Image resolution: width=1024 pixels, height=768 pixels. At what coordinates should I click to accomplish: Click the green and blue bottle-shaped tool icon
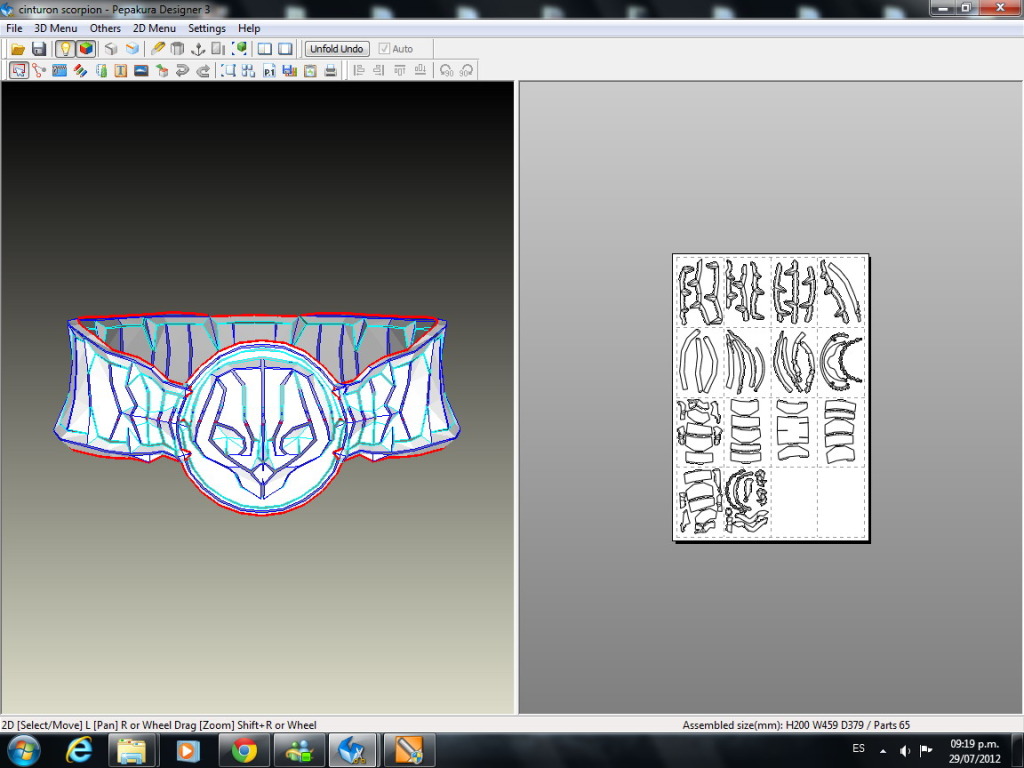(x=101, y=71)
